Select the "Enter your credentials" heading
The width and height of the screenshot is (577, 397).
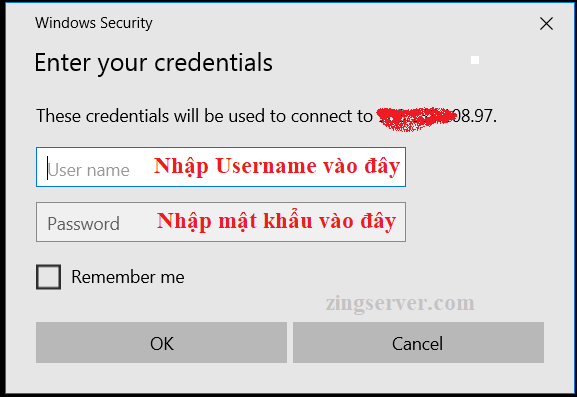(x=153, y=63)
